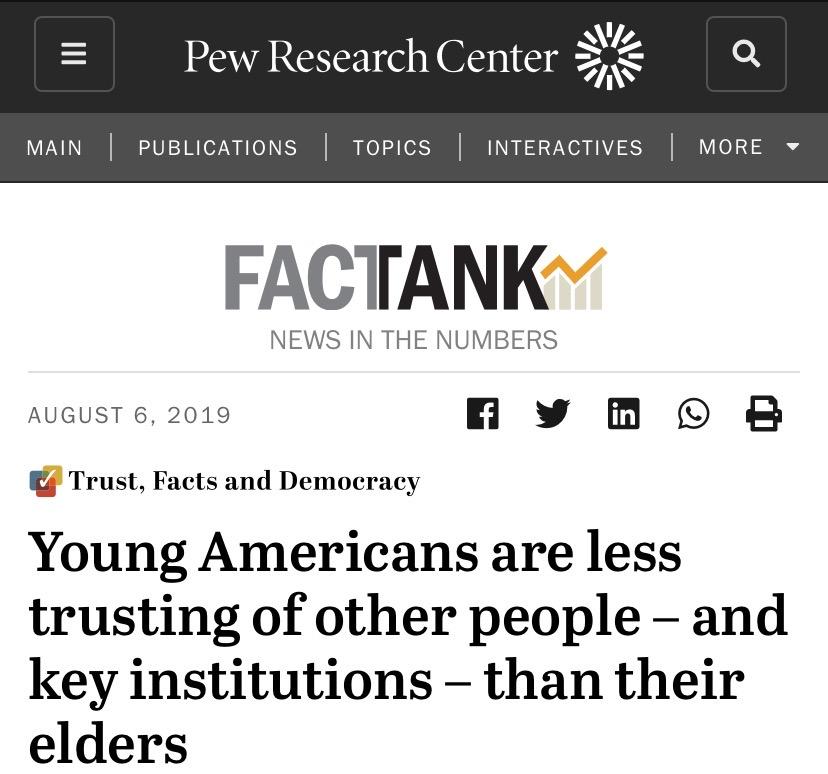Click the August 6, 2019 date
Screen dimensions: 828x774
click(130, 415)
